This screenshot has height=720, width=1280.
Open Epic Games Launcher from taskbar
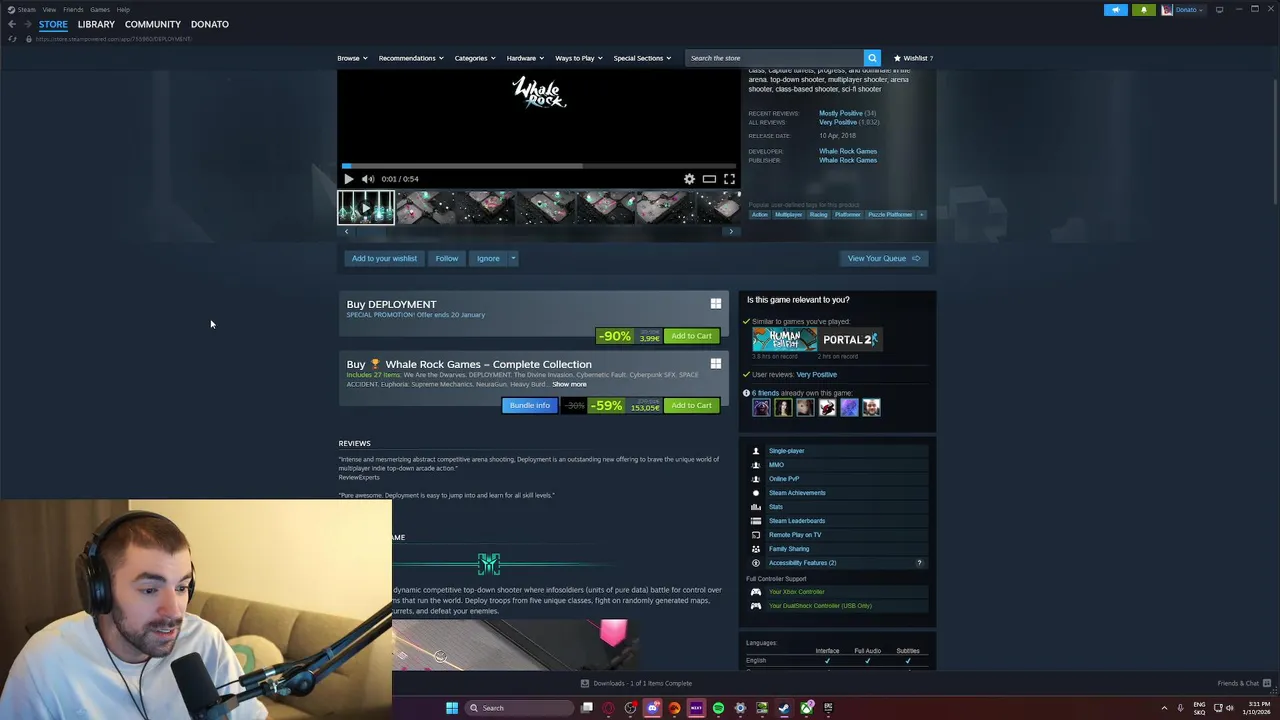tap(828, 708)
